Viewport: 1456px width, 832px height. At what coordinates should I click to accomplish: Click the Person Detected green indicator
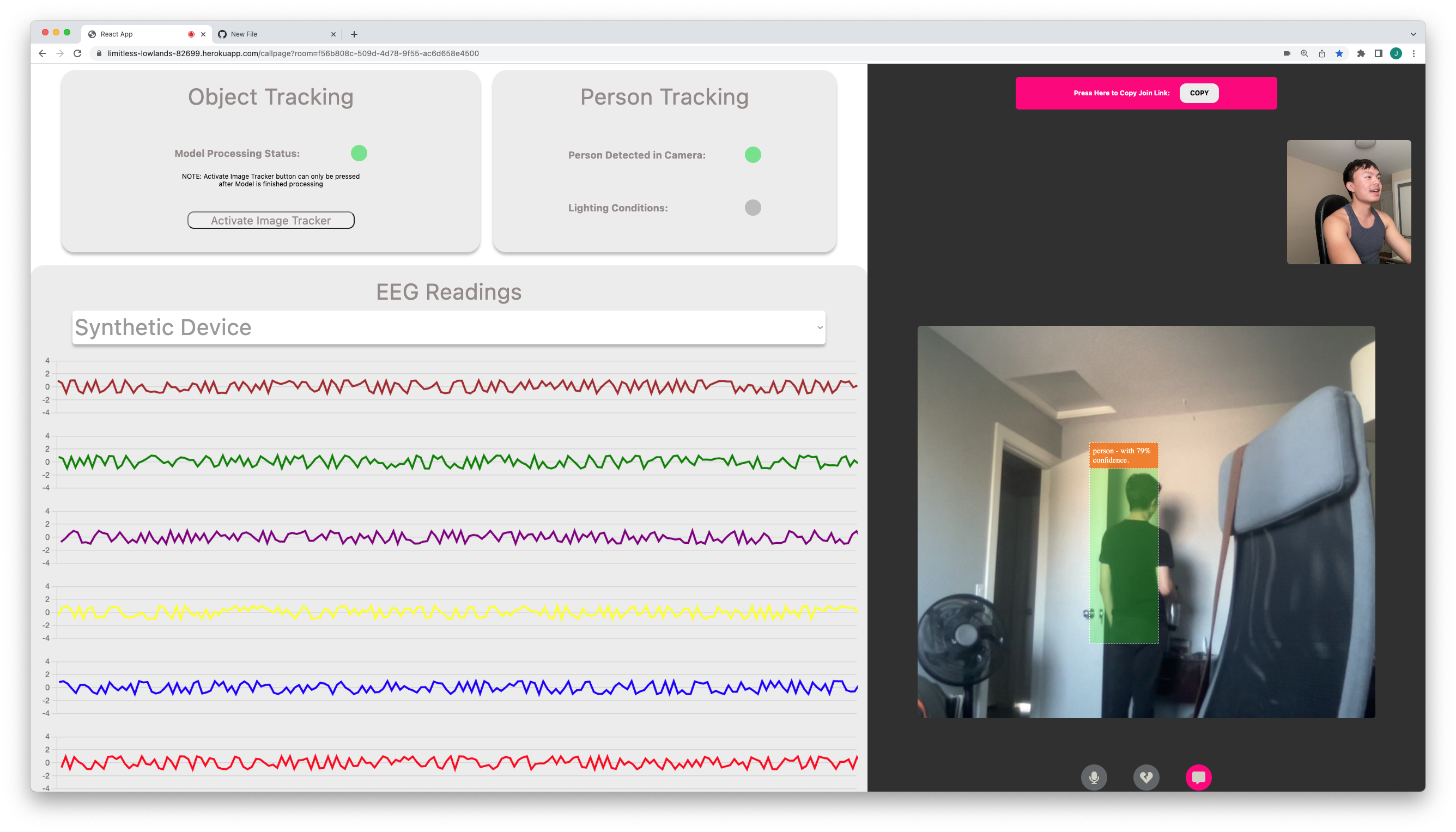(x=753, y=155)
